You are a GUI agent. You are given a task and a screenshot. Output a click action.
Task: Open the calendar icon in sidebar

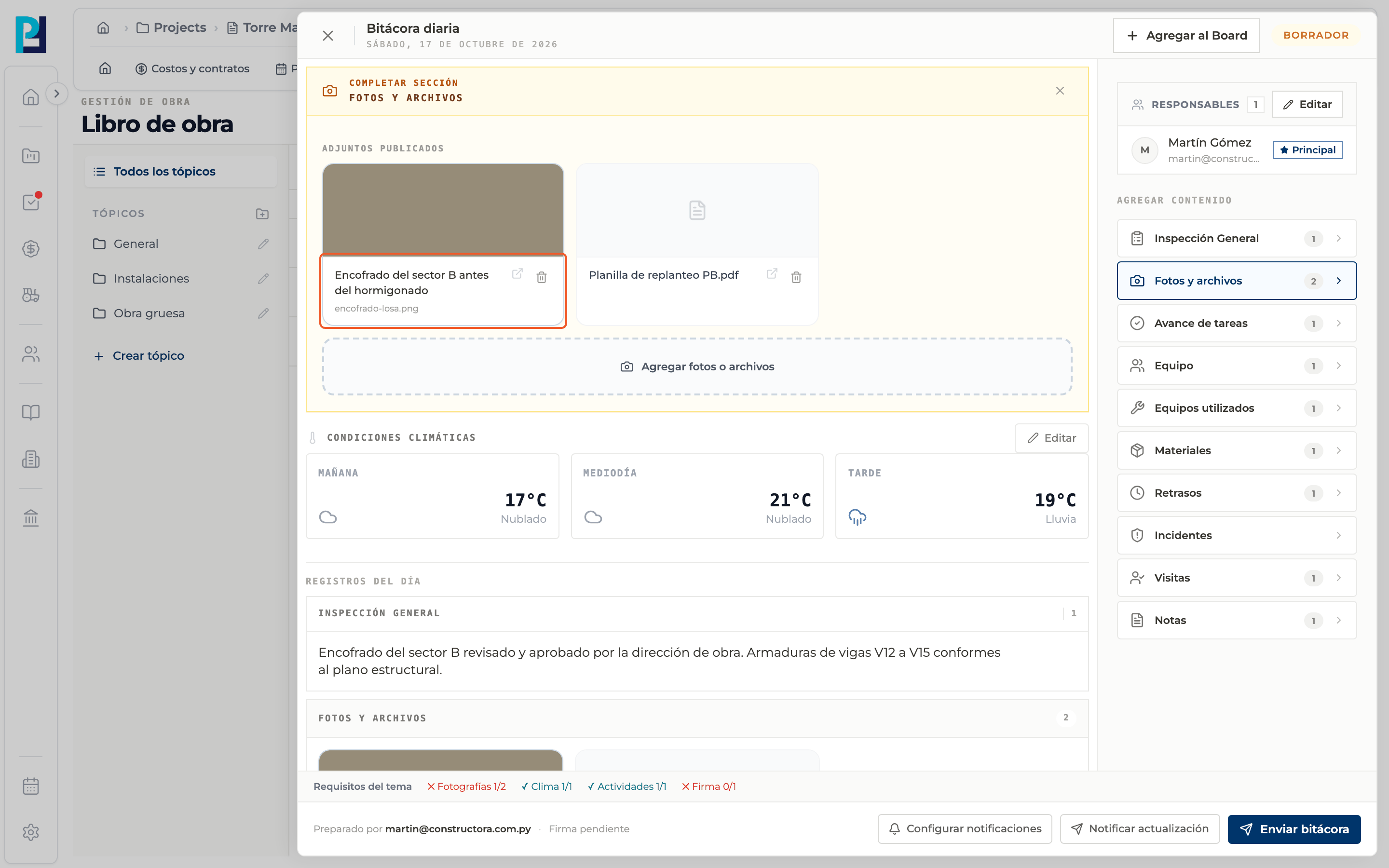(31, 786)
